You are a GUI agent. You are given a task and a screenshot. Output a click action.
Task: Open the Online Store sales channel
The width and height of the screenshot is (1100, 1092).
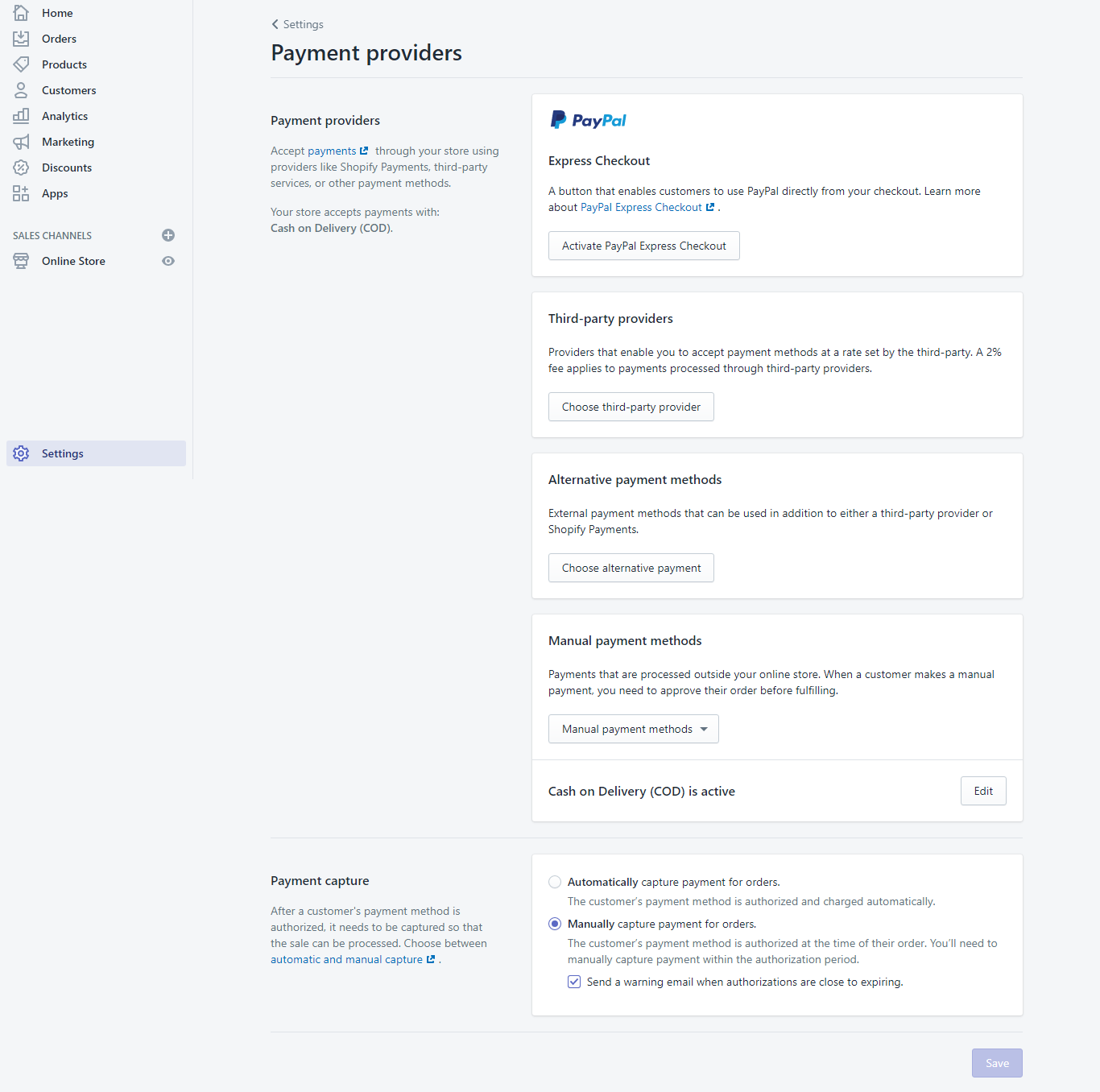pyautogui.click(x=73, y=261)
